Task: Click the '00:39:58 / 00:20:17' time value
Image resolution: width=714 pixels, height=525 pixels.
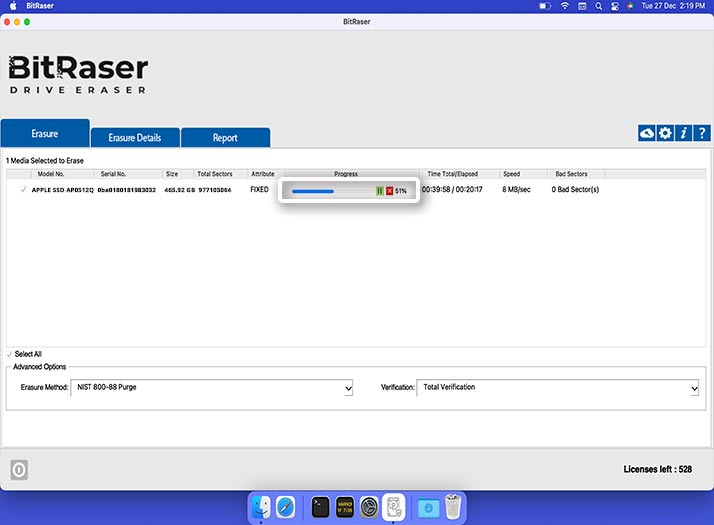Action: click(x=452, y=189)
